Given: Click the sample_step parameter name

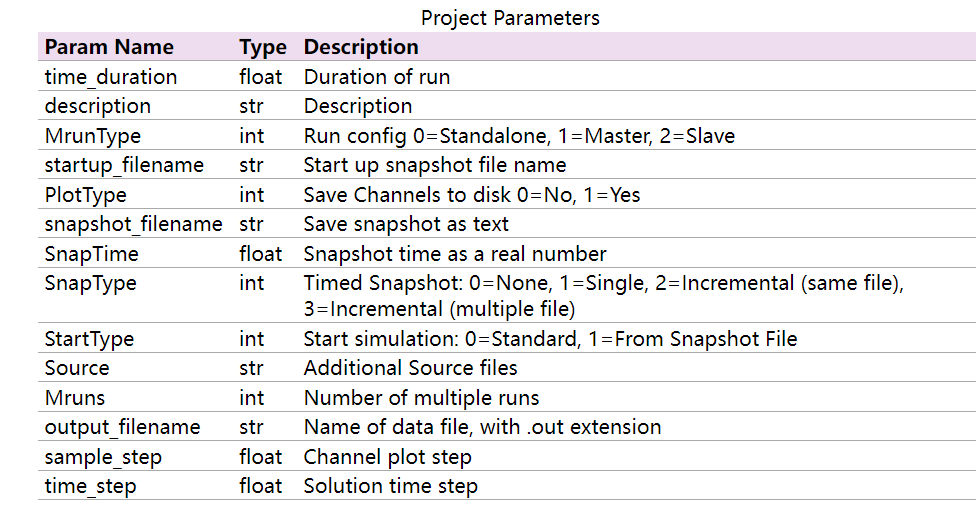Looking at the screenshot, I should pyautogui.click(x=103, y=457).
